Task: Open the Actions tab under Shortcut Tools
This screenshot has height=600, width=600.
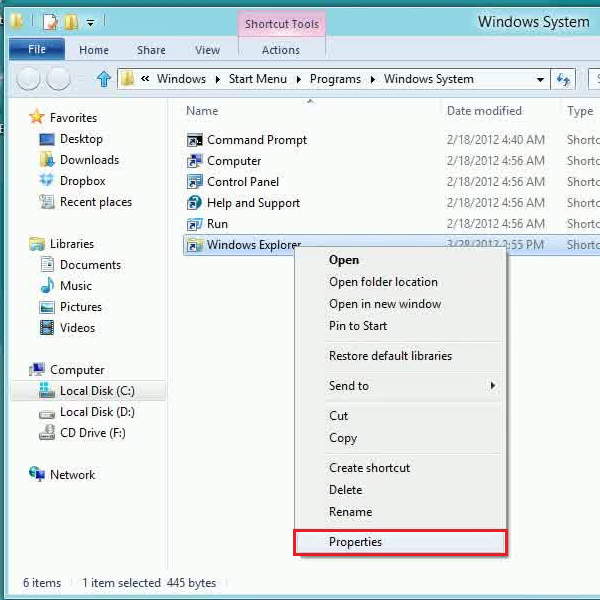Action: [281, 50]
